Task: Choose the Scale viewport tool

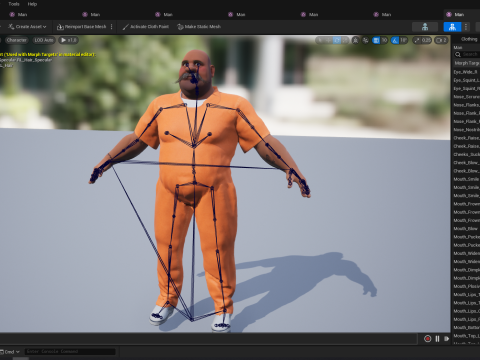Action: point(345,40)
